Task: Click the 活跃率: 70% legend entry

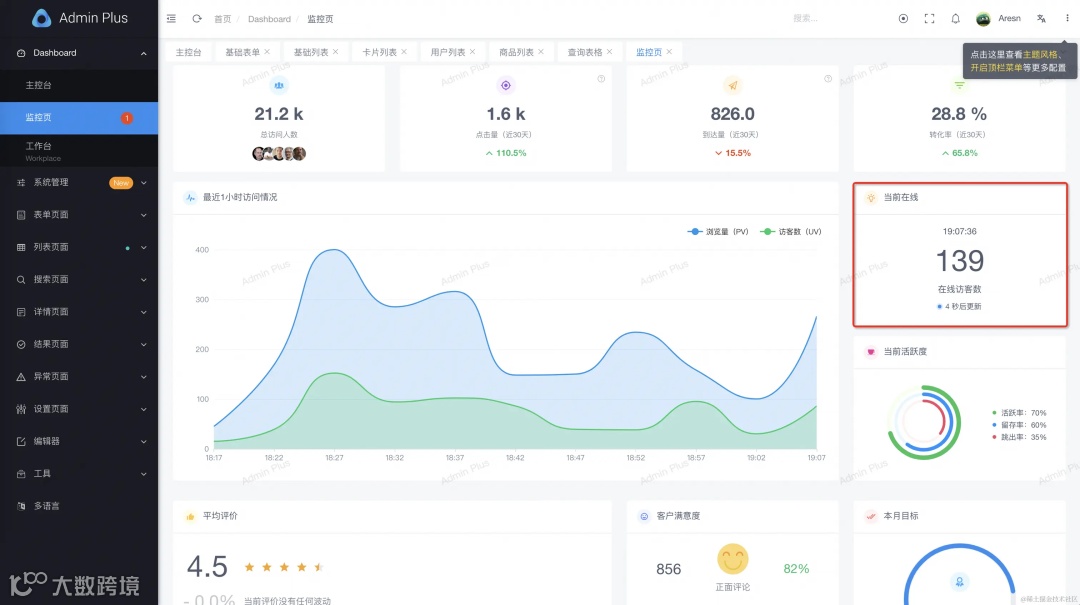Action: [x=1019, y=413]
